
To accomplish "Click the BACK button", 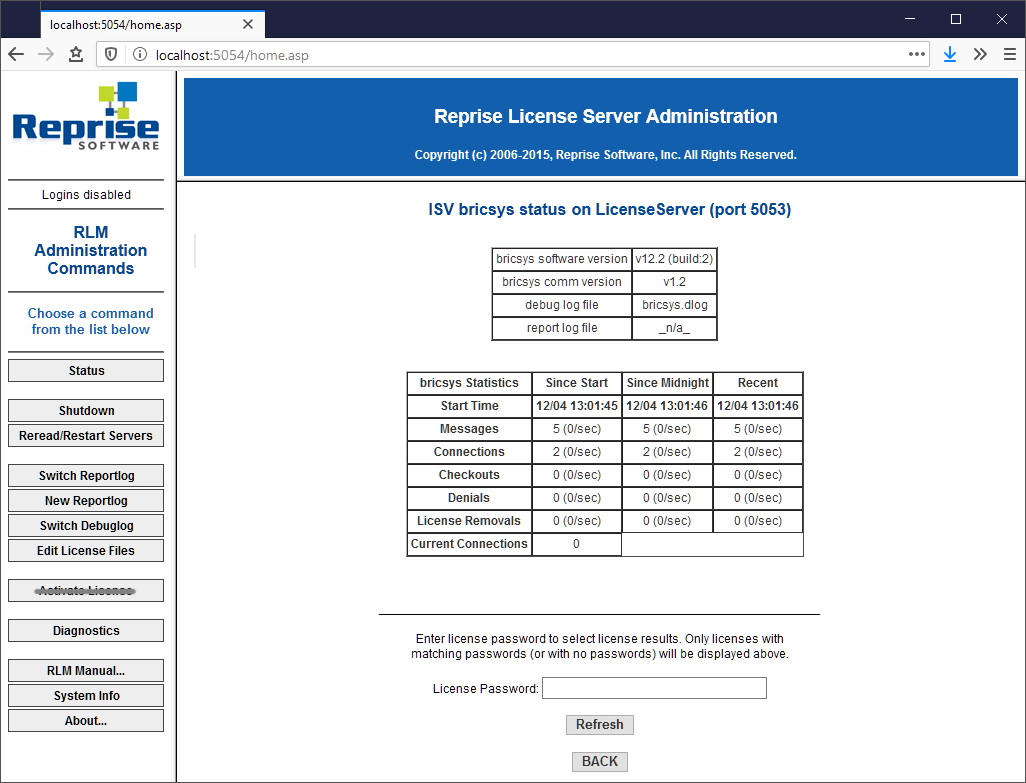I will click(x=599, y=761).
